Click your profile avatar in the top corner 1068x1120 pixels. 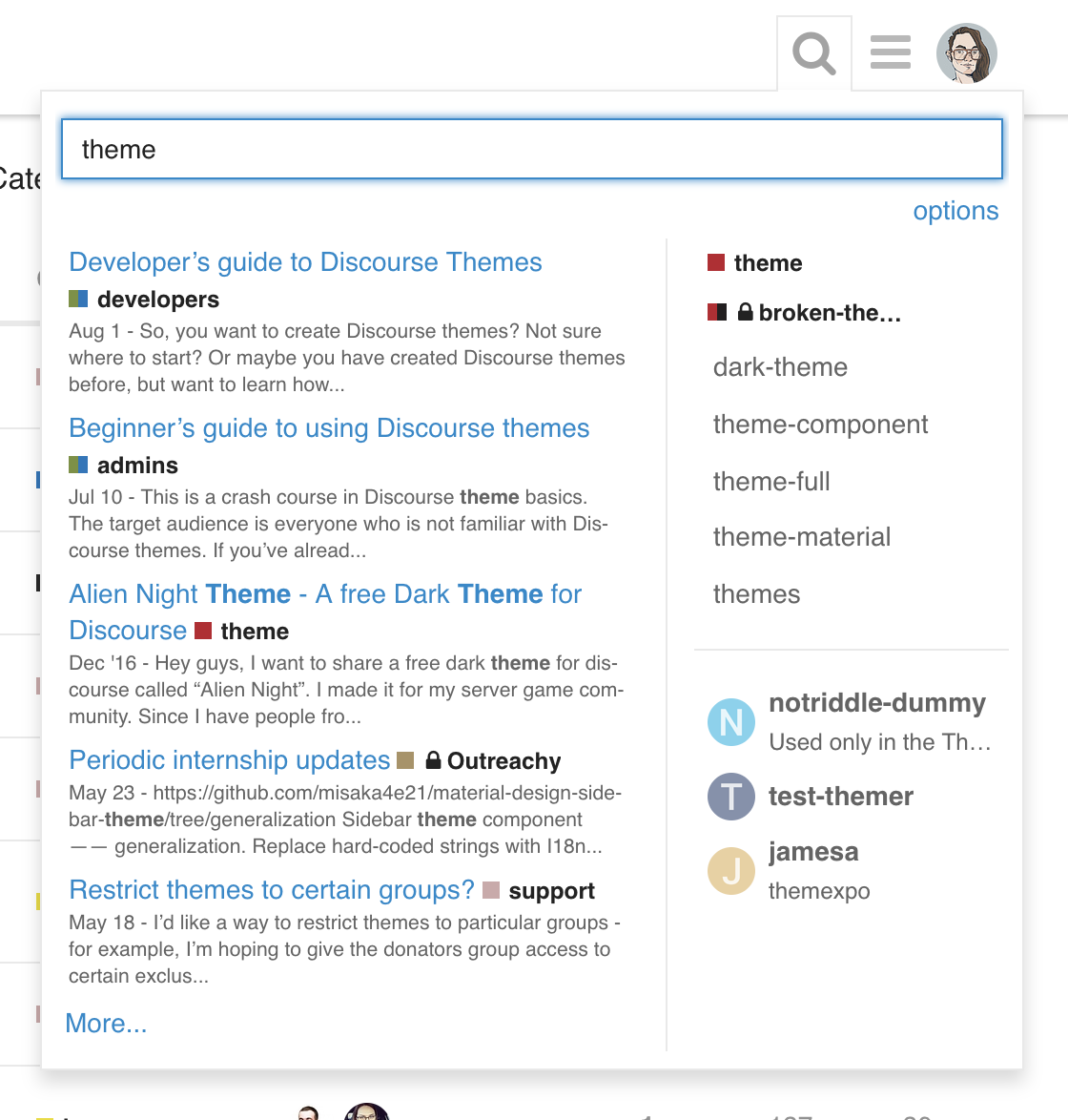tap(966, 52)
